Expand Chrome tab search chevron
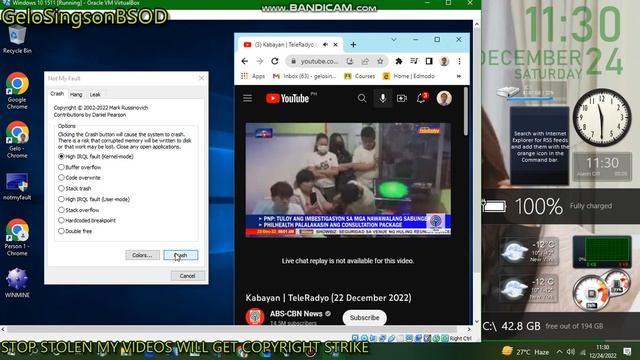The width and height of the screenshot is (640, 360). pos(393,40)
